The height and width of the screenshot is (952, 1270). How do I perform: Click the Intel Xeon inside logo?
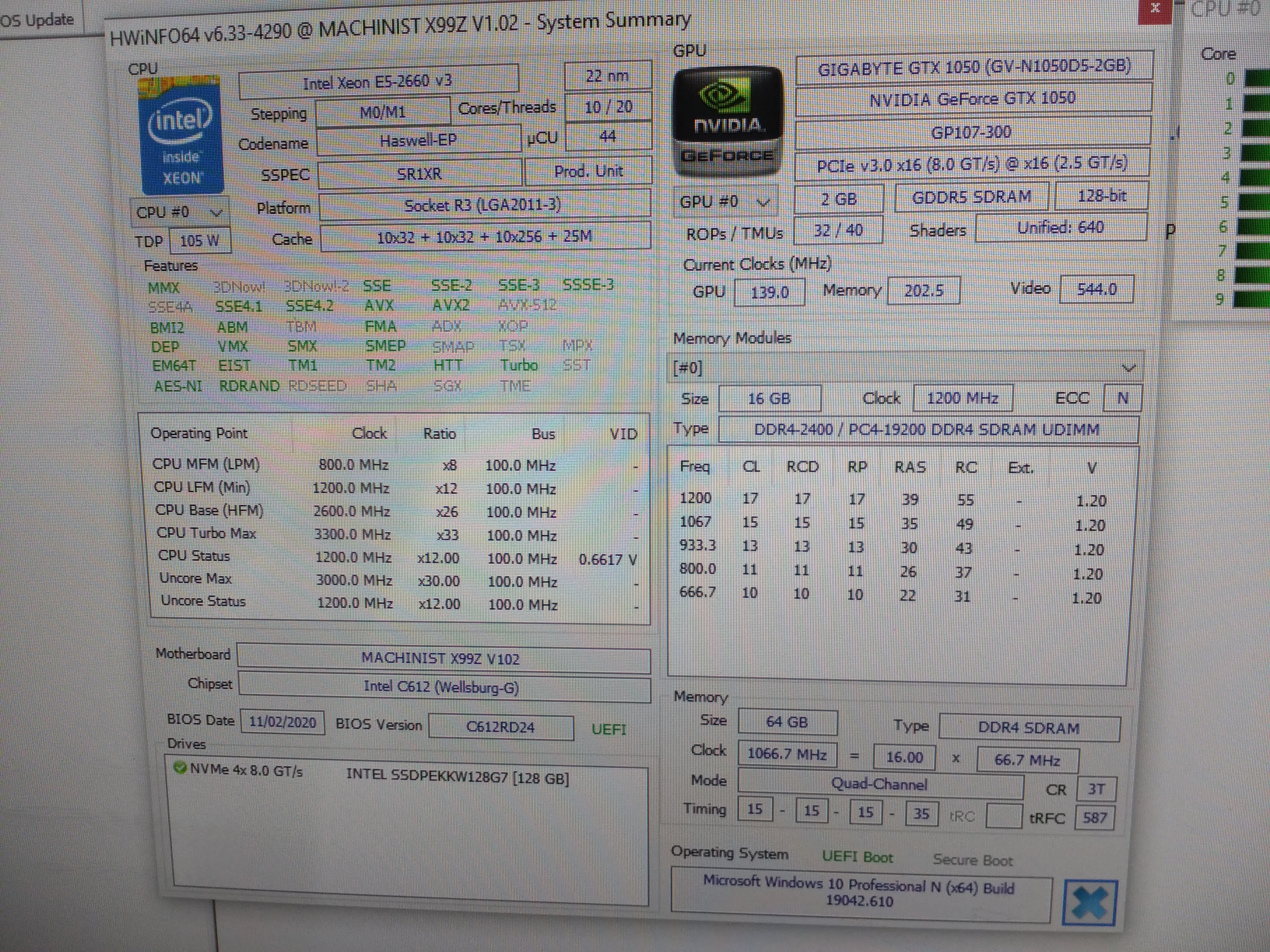tap(181, 136)
